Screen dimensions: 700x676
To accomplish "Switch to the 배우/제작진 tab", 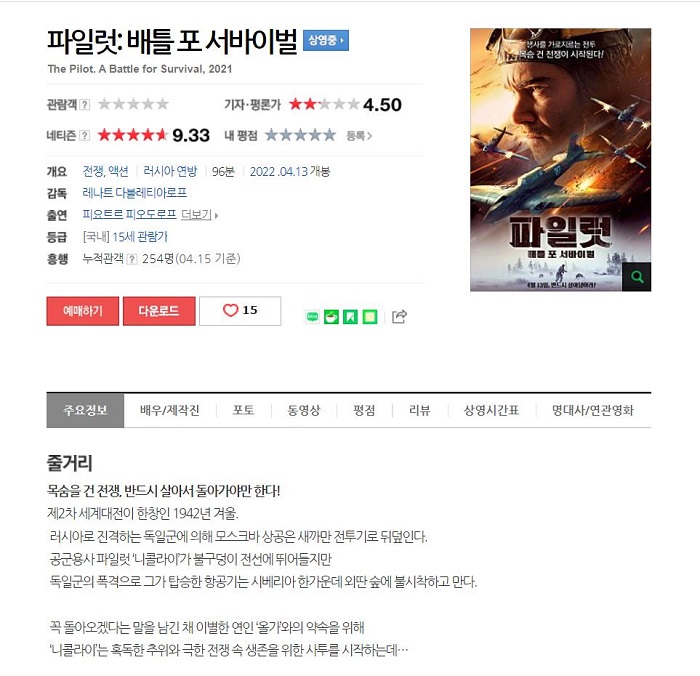I will tap(170, 410).
